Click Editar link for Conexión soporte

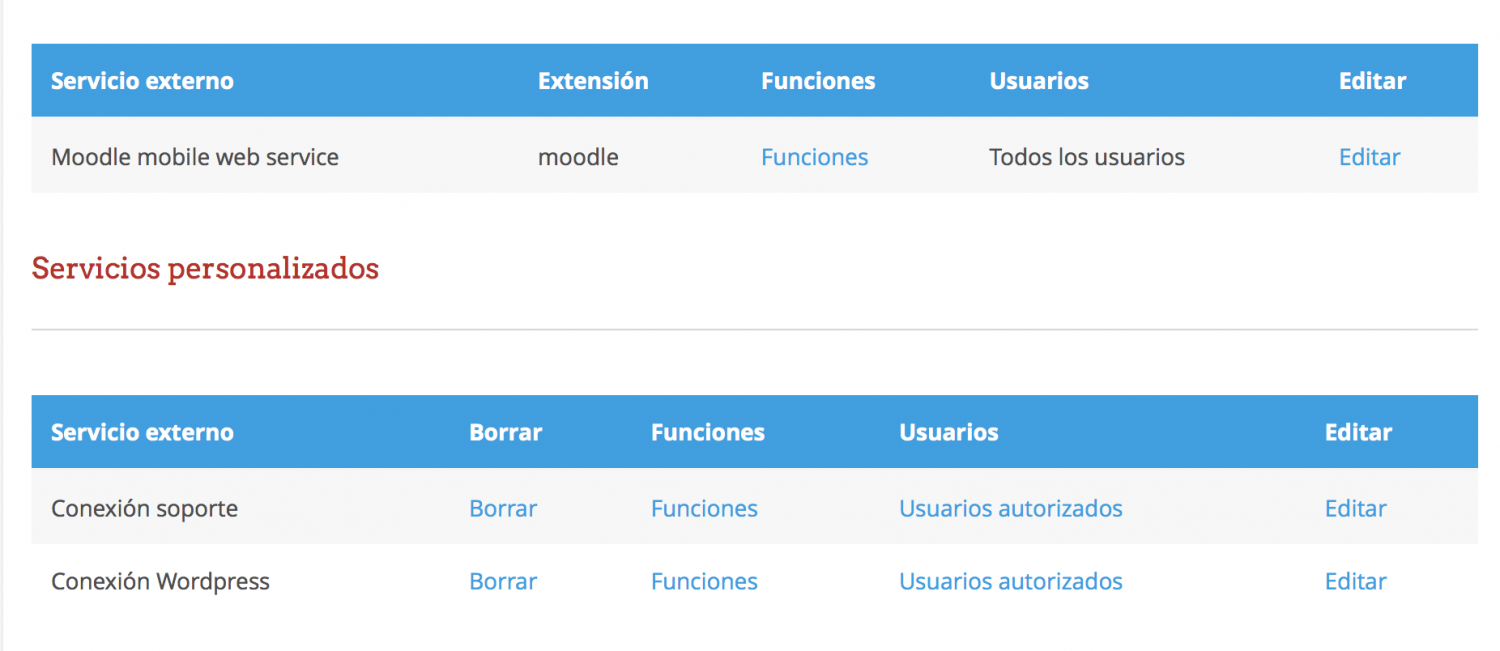1355,508
